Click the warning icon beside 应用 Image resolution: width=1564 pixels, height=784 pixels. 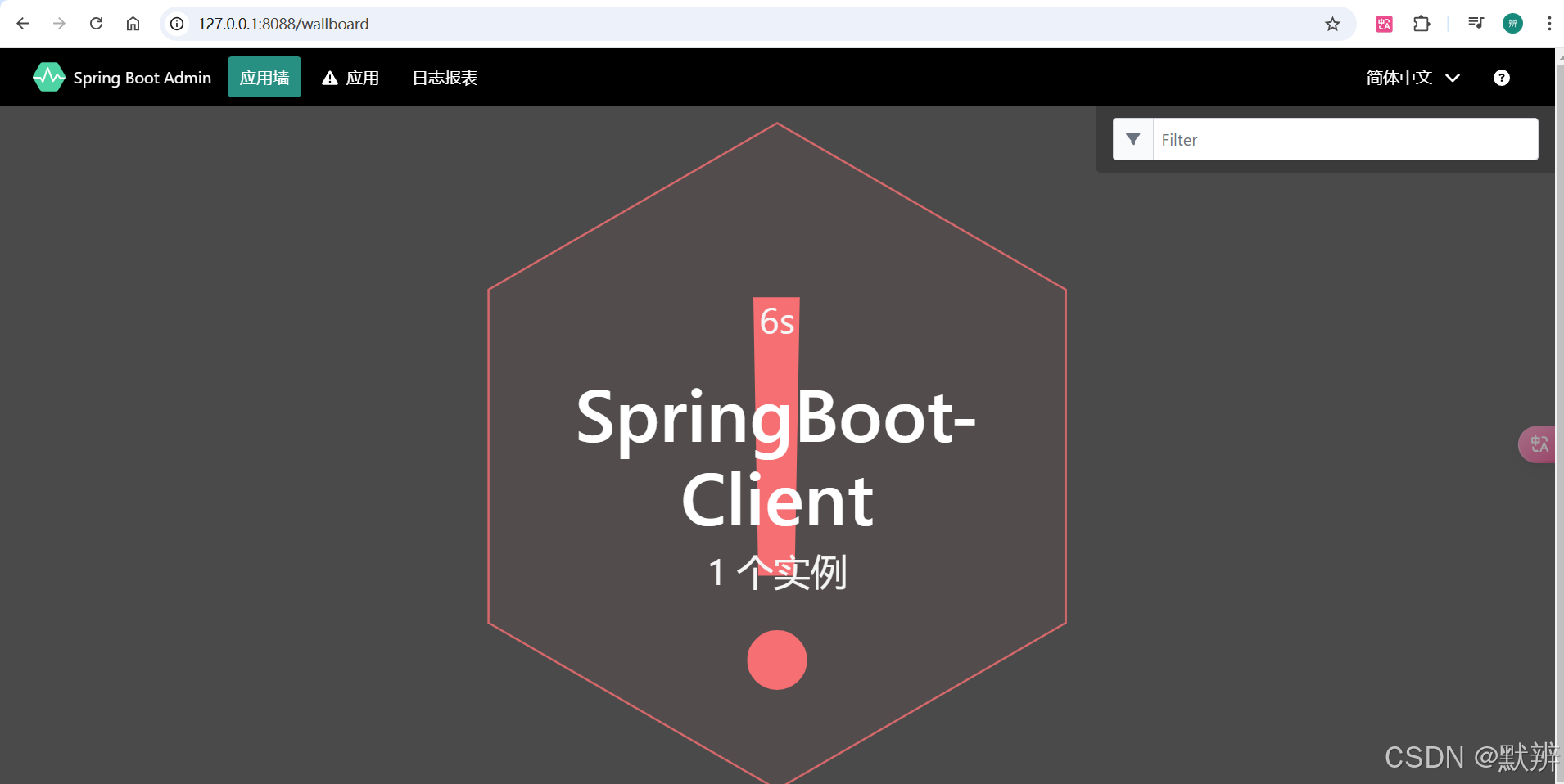[329, 77]
